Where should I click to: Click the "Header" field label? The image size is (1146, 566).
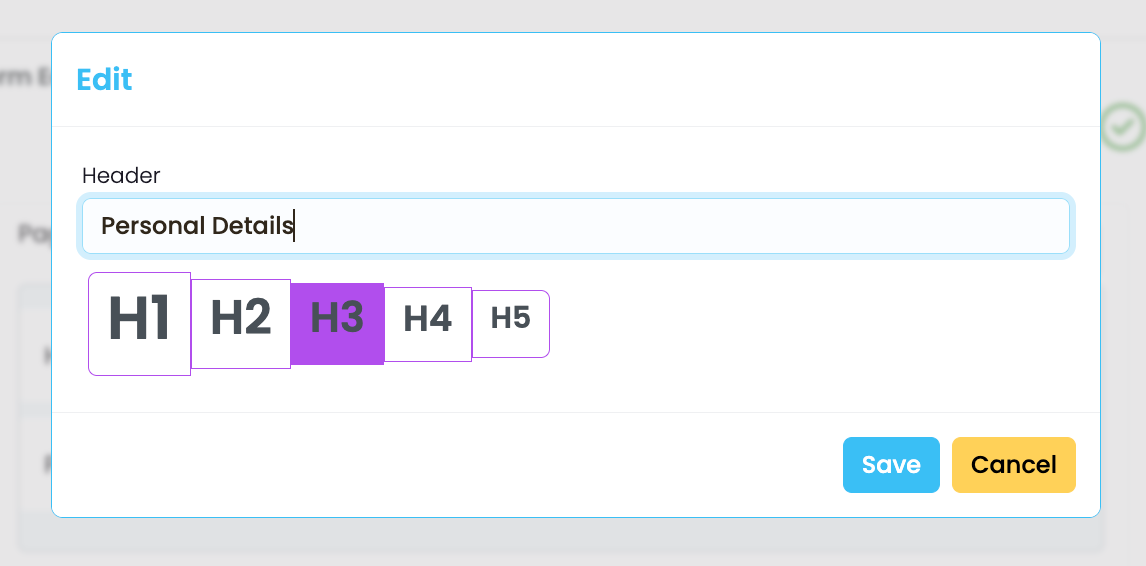coord(121,176)
